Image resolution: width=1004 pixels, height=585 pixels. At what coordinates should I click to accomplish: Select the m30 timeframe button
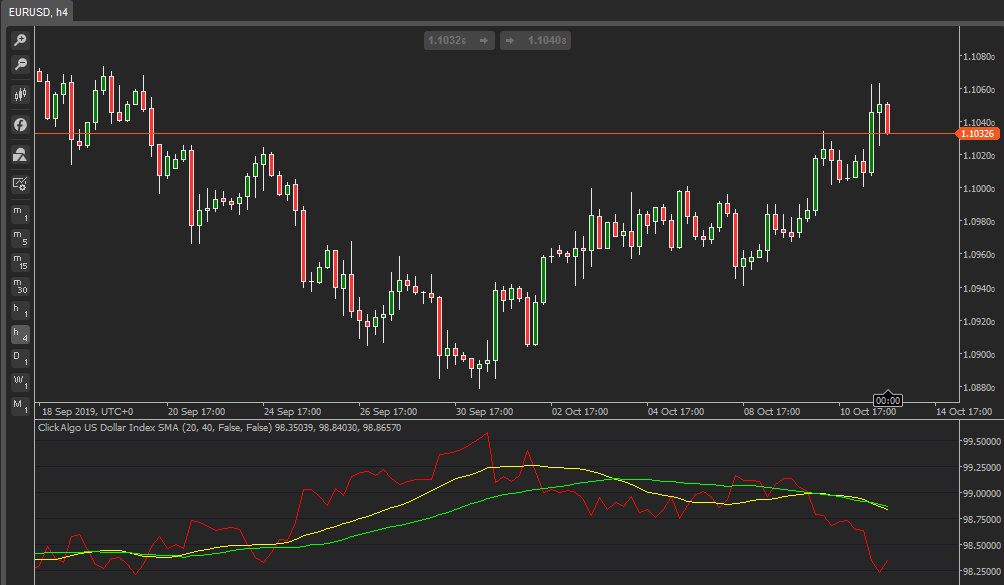[19, 286]
